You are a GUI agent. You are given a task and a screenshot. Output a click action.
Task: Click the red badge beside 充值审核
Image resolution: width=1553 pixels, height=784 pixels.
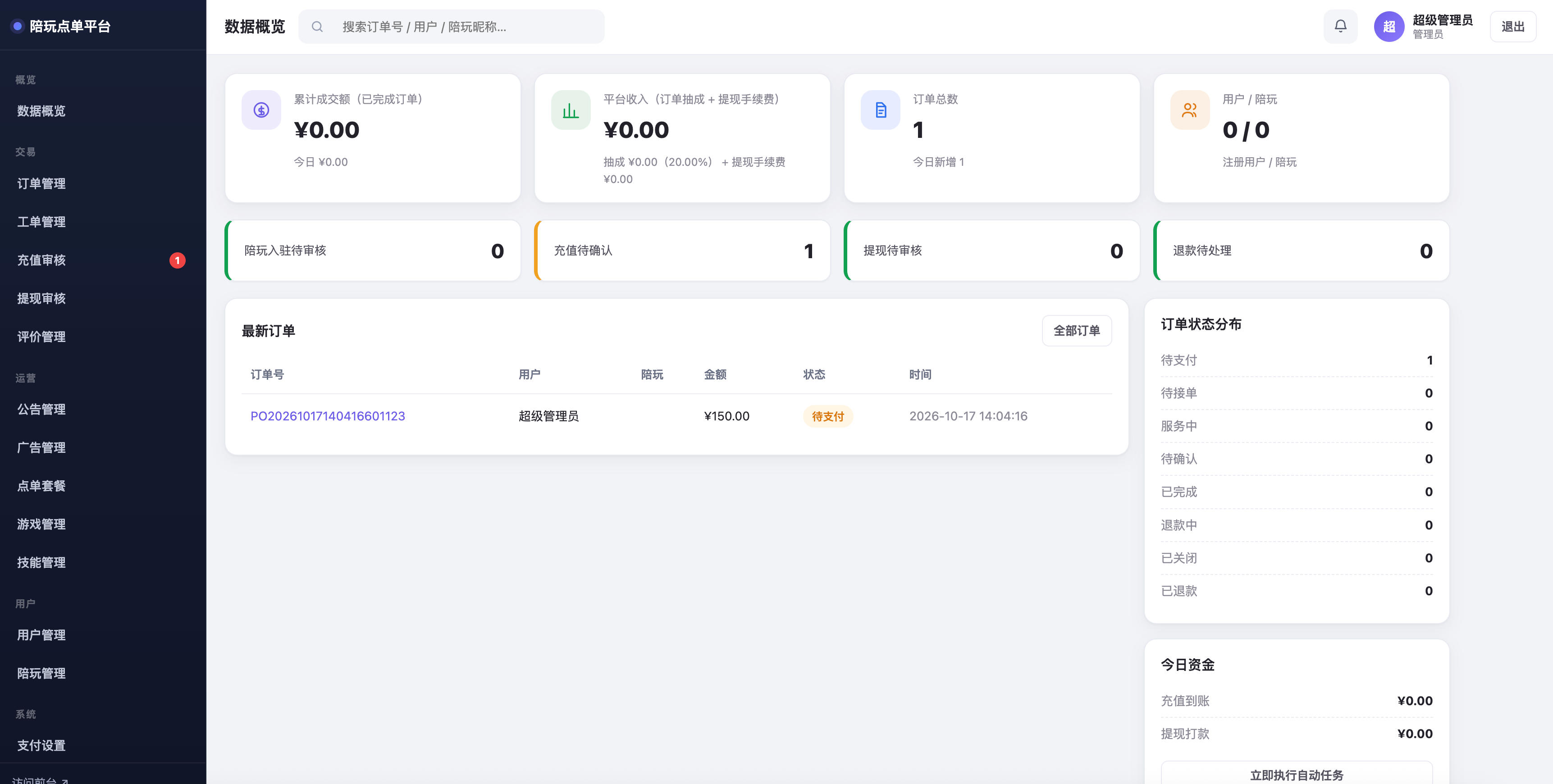177,260
